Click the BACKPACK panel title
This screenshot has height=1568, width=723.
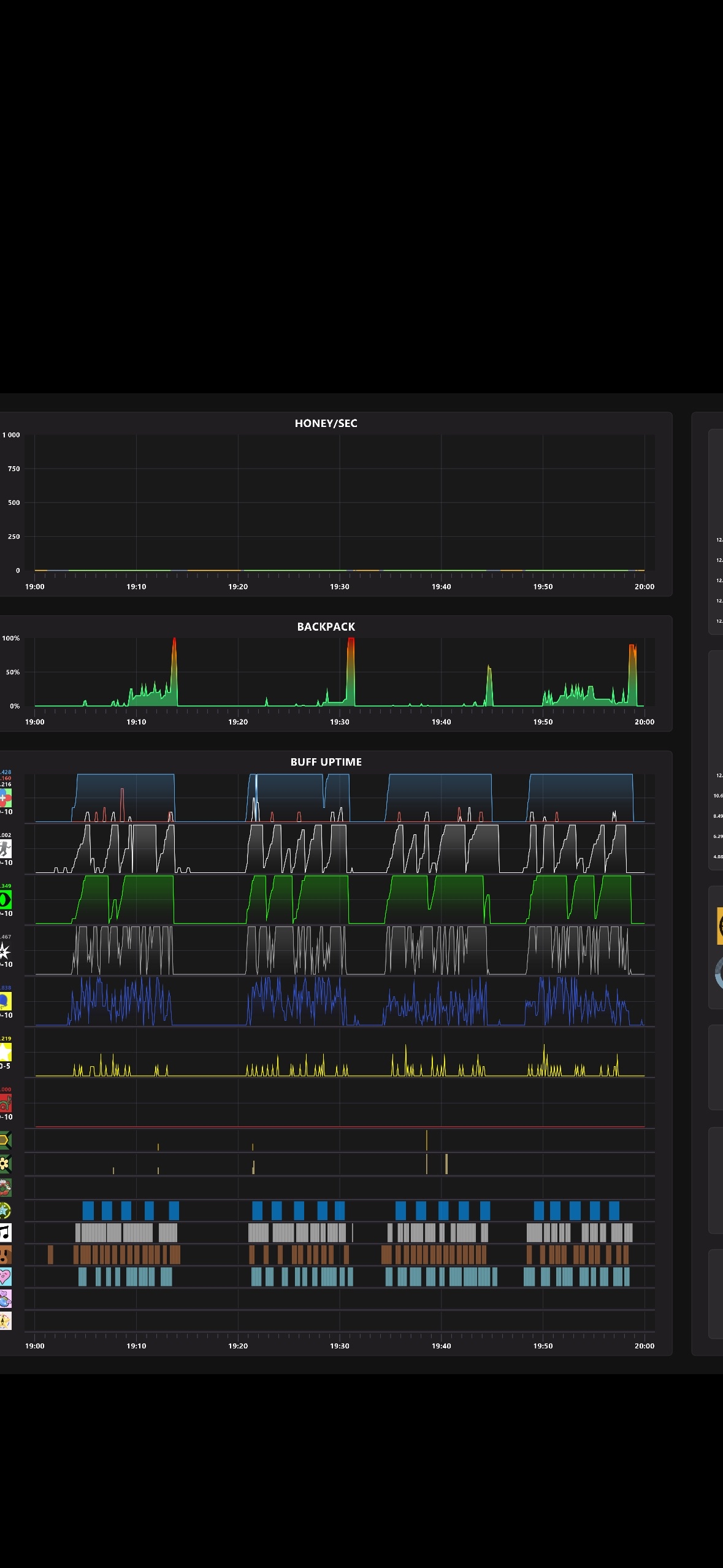coord(326,626)
